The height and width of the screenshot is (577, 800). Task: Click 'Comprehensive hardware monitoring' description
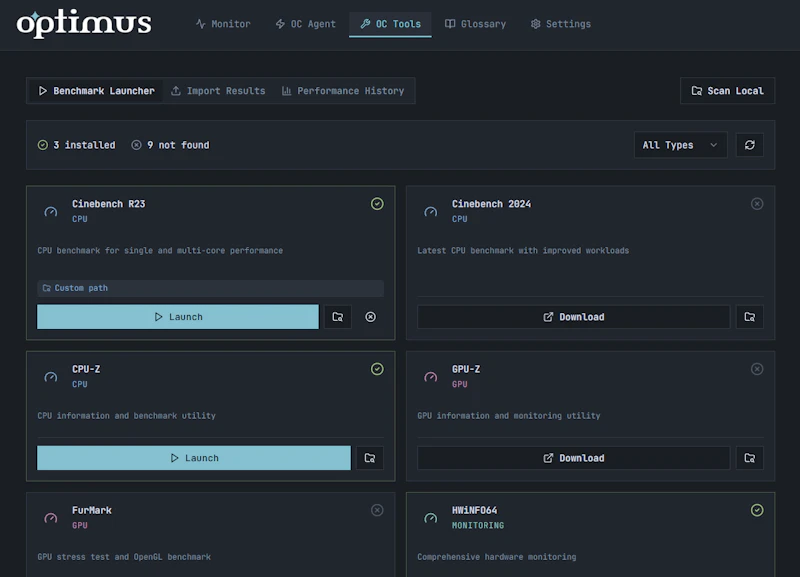coord(496,557)
